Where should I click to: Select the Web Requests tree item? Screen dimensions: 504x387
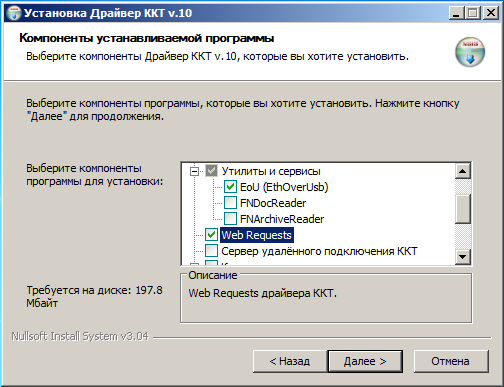click(x=256, y=235)
